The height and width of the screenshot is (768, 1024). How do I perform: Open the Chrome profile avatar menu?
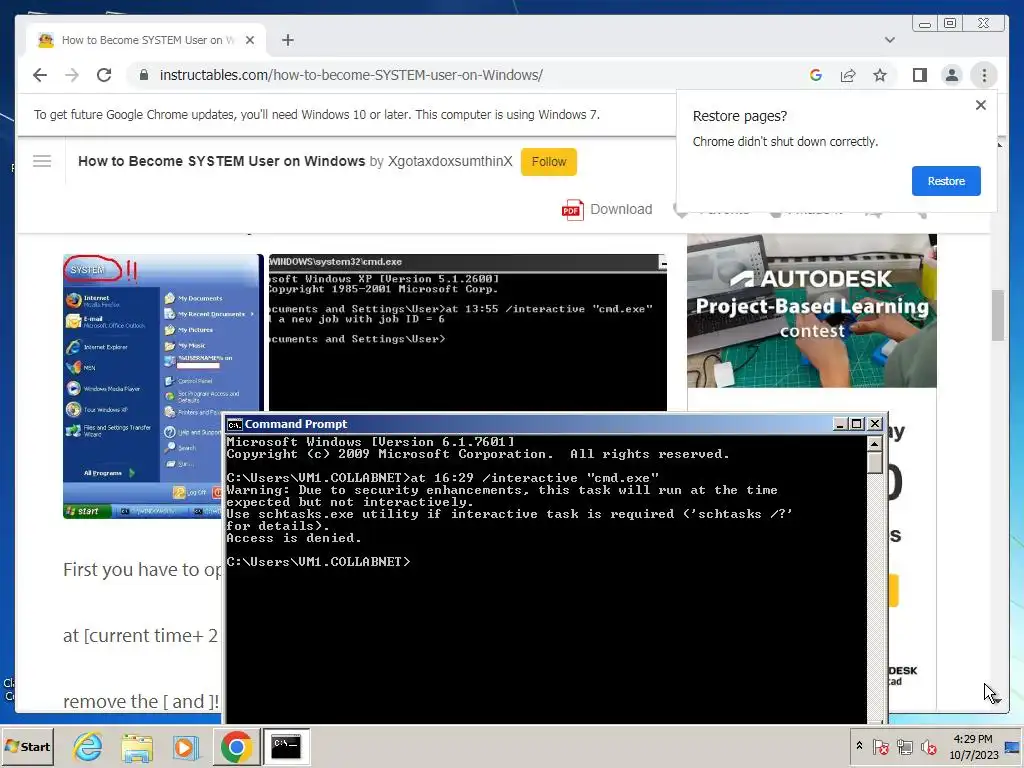(x=952, y=75)
